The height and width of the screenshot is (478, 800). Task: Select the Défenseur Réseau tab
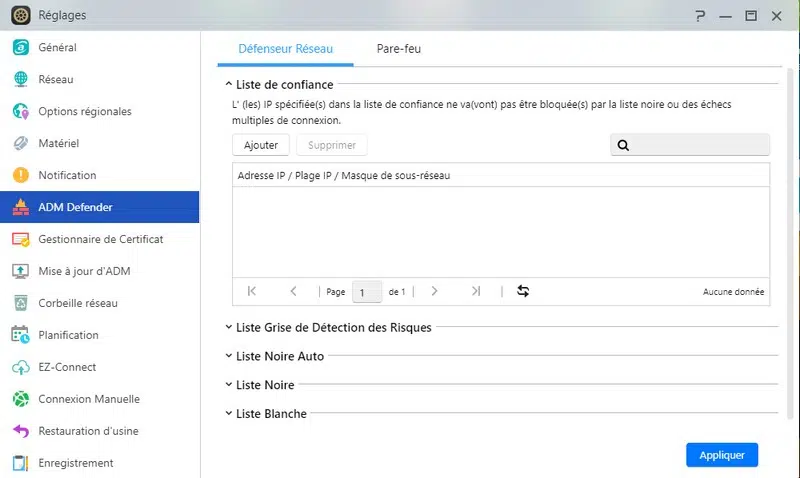pos(285,48)
